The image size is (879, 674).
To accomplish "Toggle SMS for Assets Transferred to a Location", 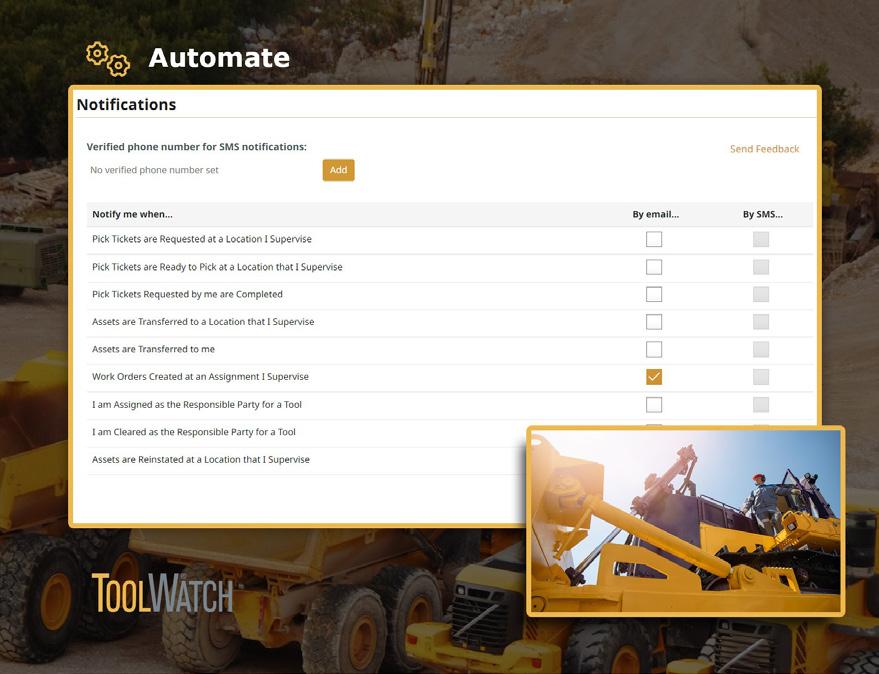I will click(x=761, y=322).
